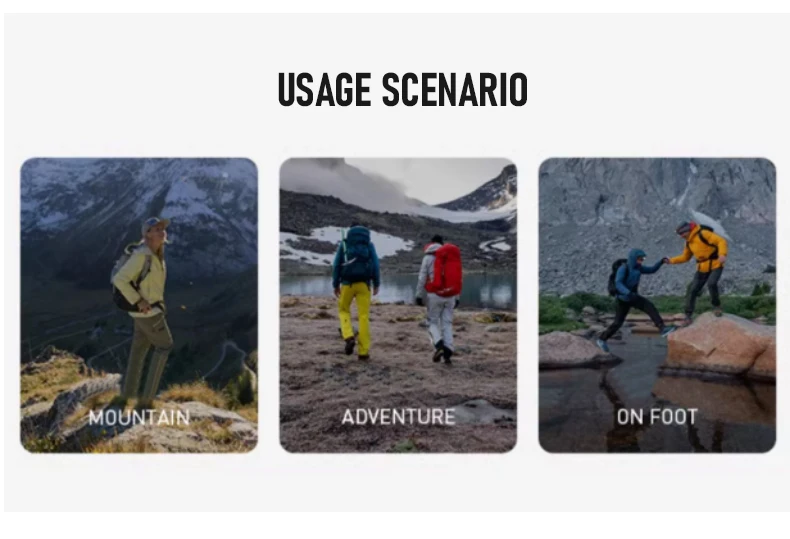Image resolution: width=790 pixels, height=539 pixels.
Task: Click the dark water reflection in On Foot photo
Action: point(655,403)
